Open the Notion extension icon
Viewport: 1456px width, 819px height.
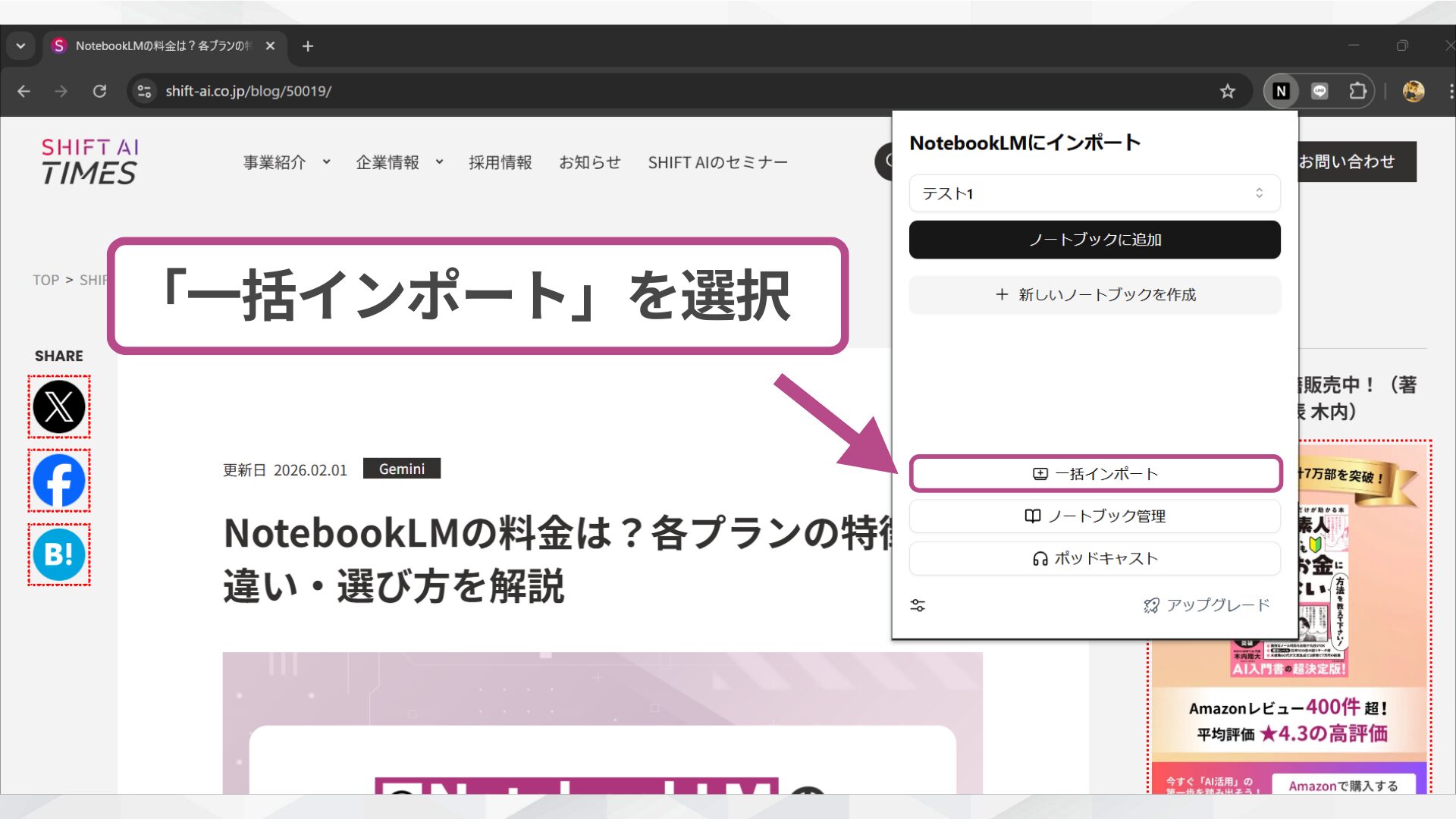[x=1282, y=90]
